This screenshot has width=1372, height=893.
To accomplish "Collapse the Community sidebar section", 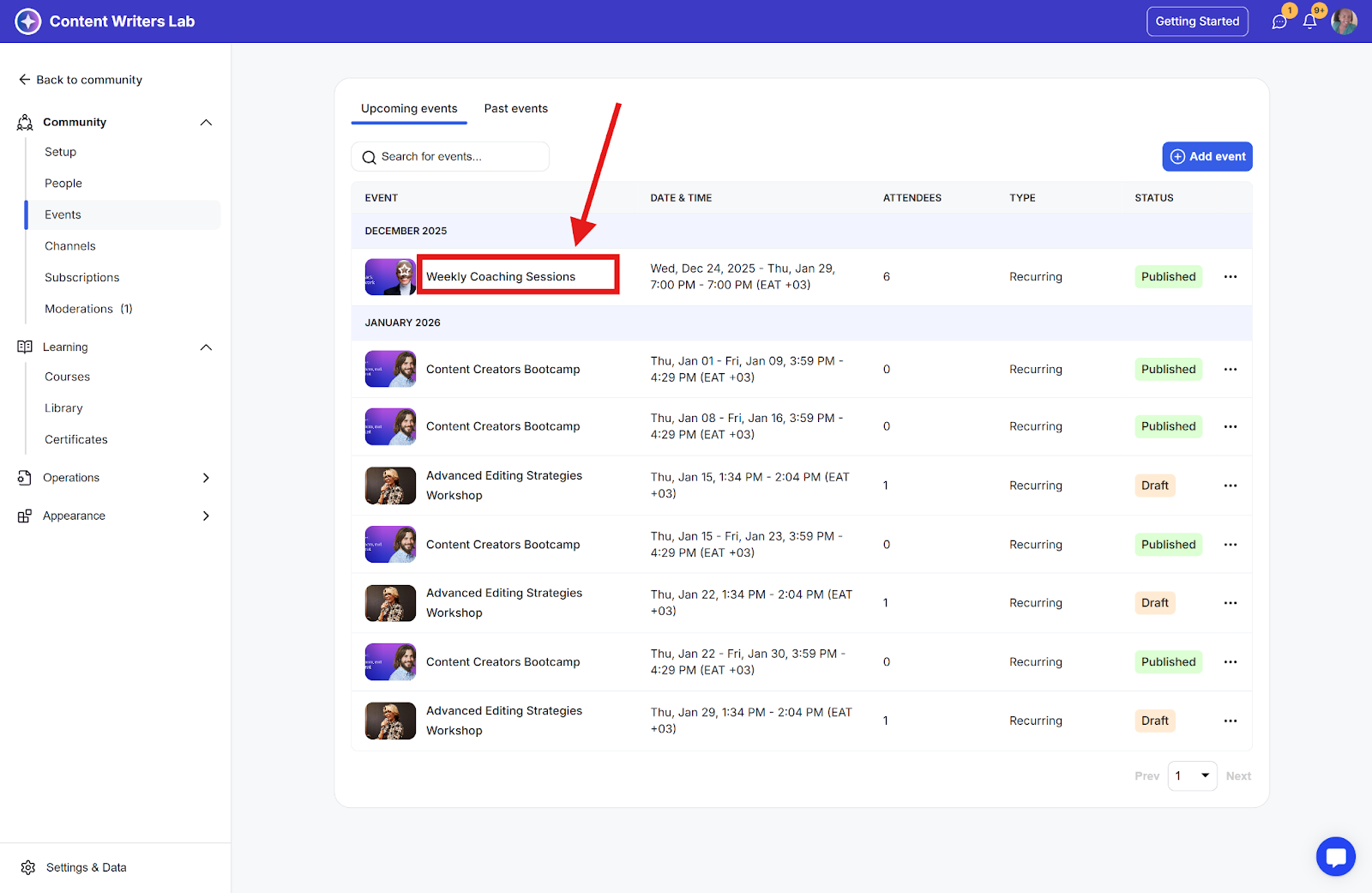I will pos(206,123).
